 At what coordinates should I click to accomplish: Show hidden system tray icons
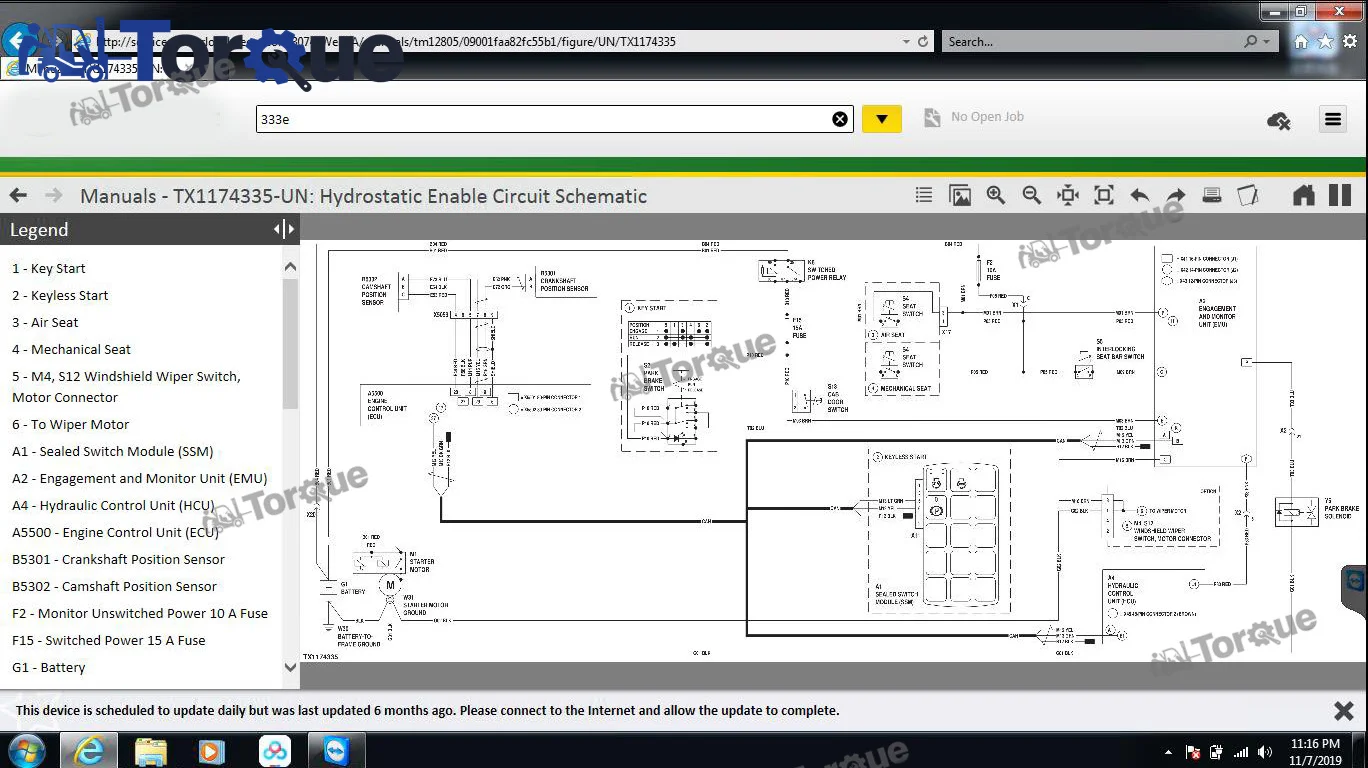[1168, 752]
